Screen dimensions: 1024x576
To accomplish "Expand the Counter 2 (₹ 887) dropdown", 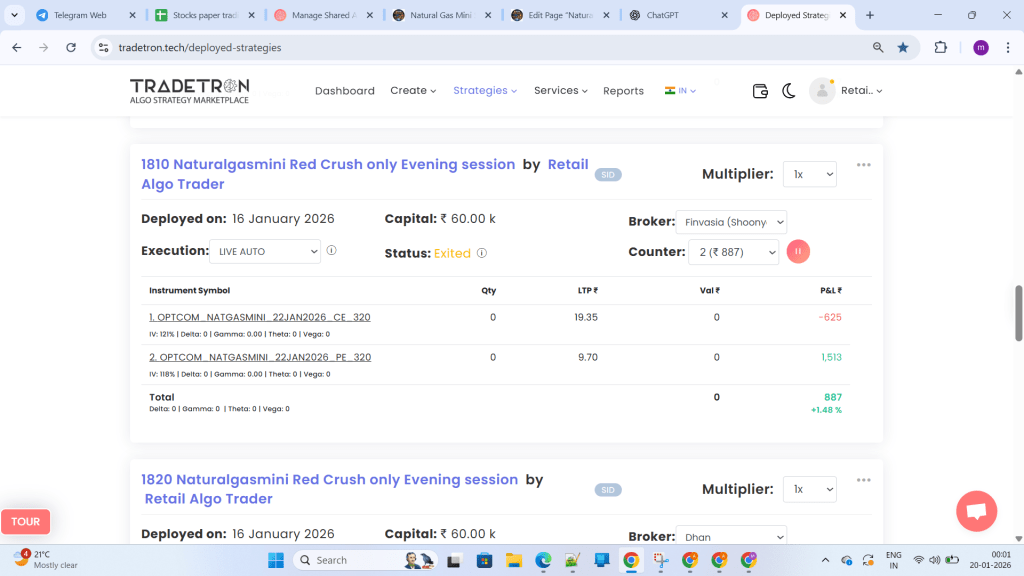I will (x=733, y=252).
